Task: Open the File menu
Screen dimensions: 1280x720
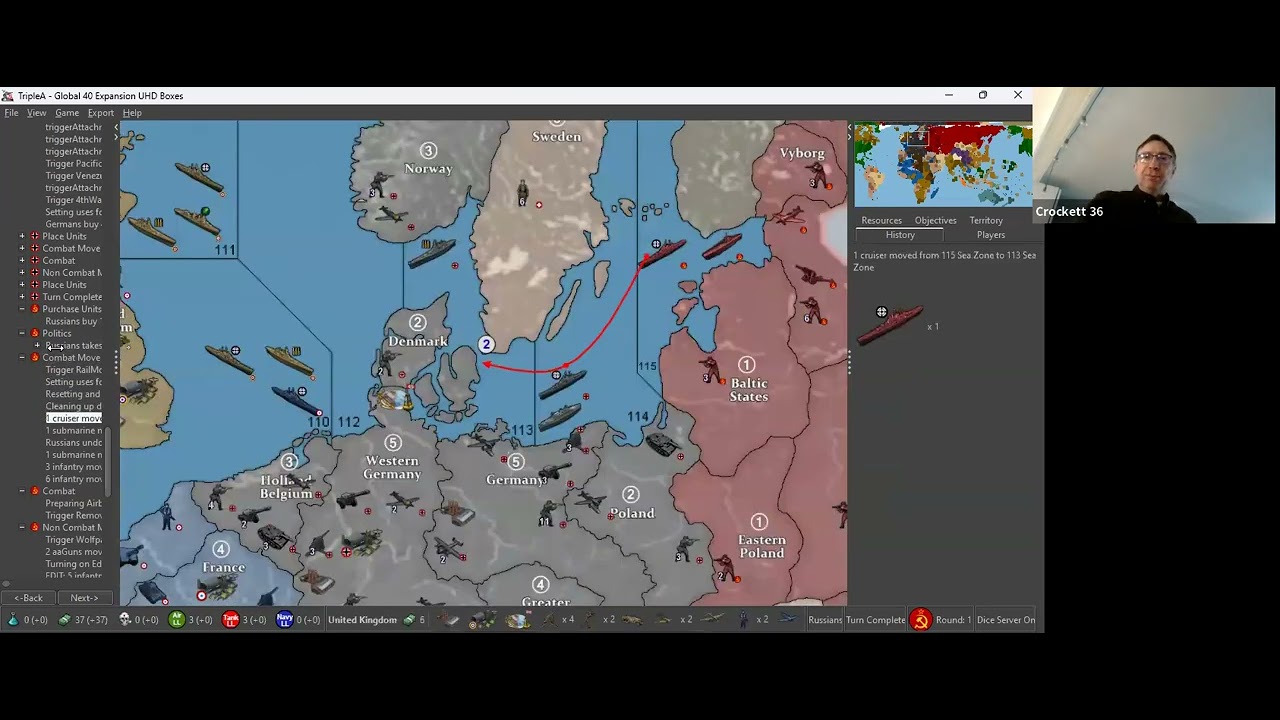Action: pyautogui.click(x=11, y=113)
